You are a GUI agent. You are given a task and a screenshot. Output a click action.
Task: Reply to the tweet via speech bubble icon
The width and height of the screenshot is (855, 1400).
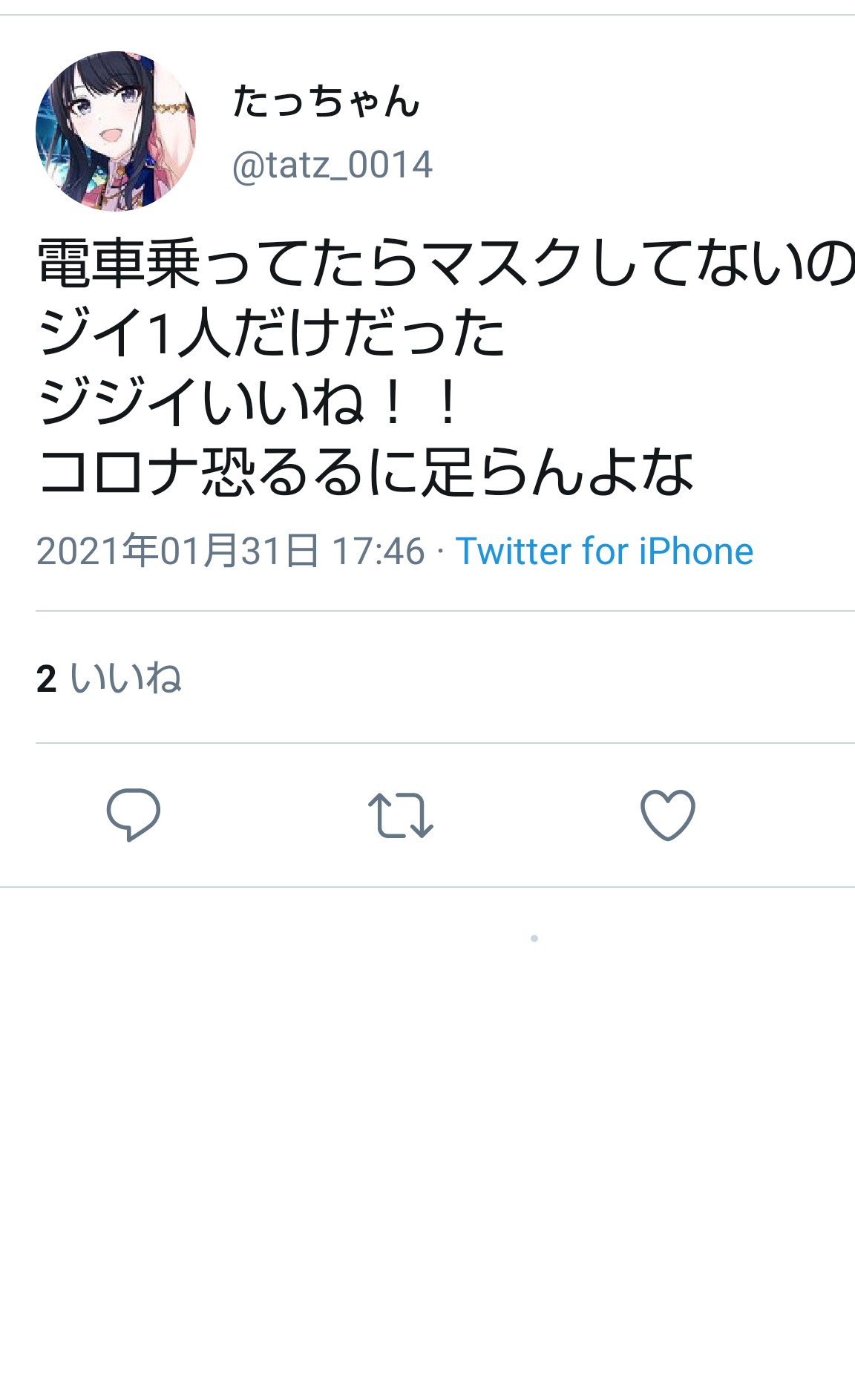134,814
